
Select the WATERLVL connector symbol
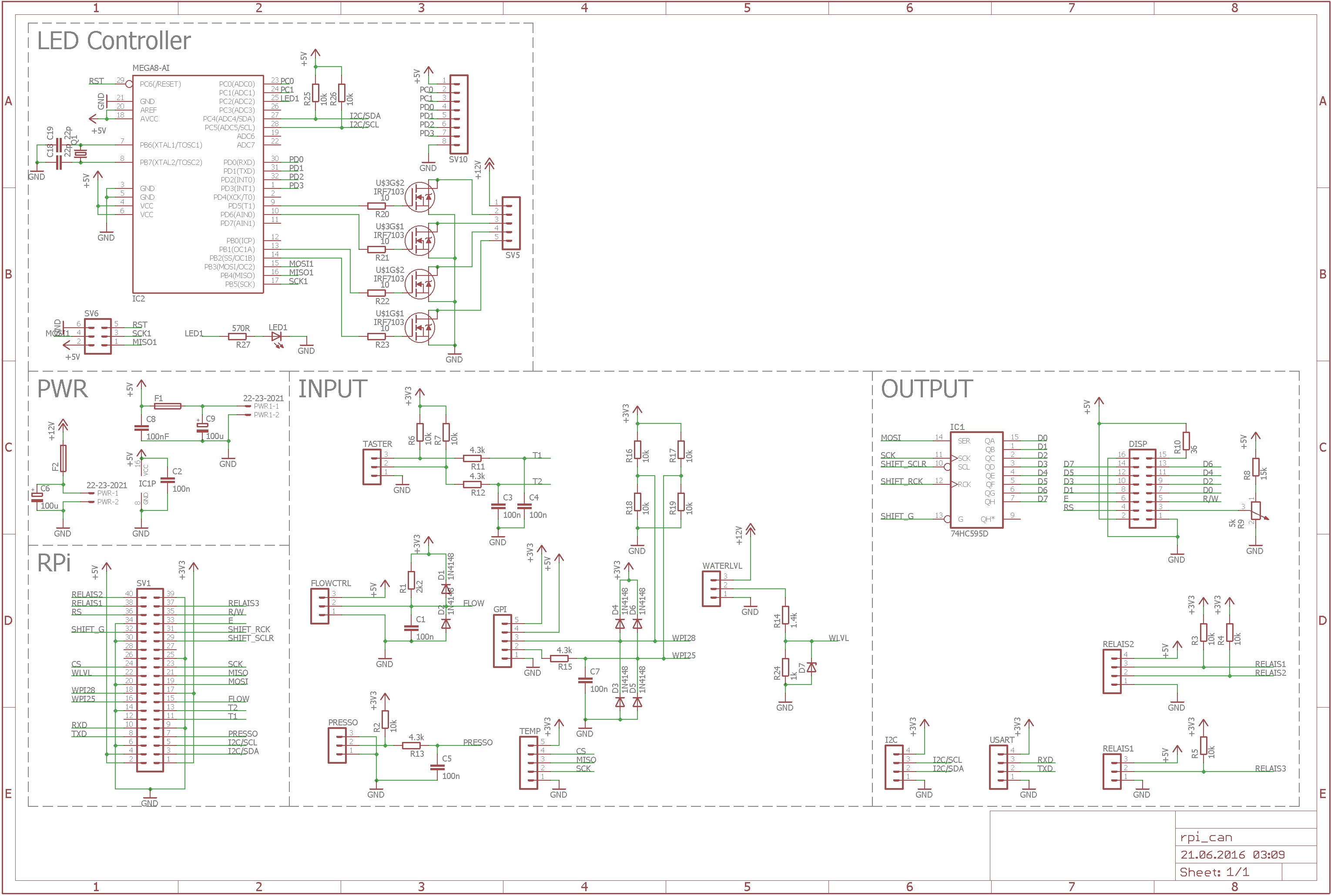(x=711, y=589)
